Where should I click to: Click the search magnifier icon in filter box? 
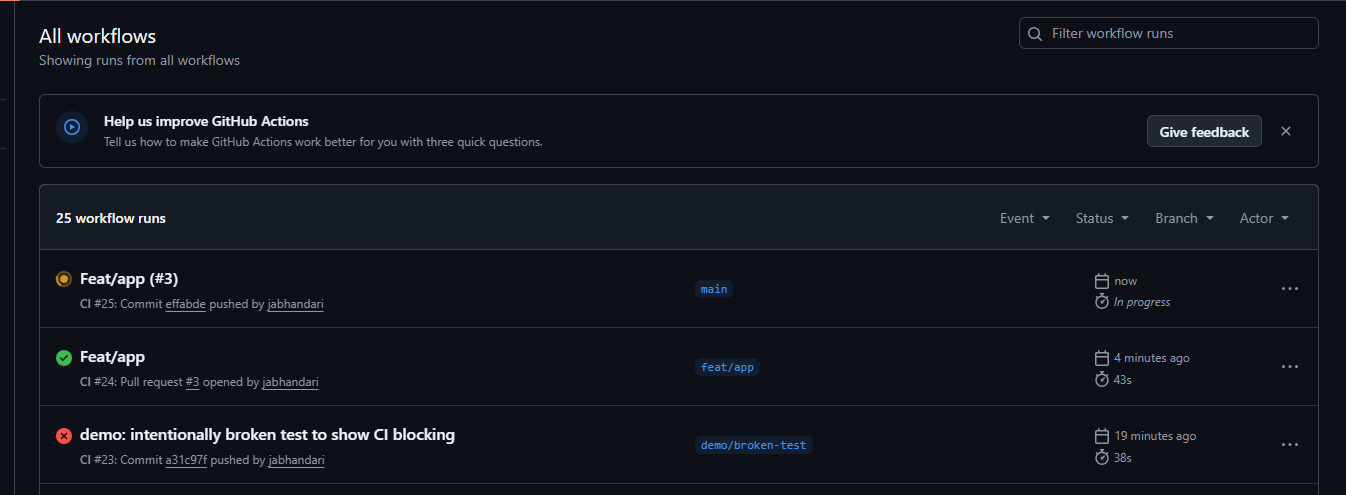pos(1036,34)
